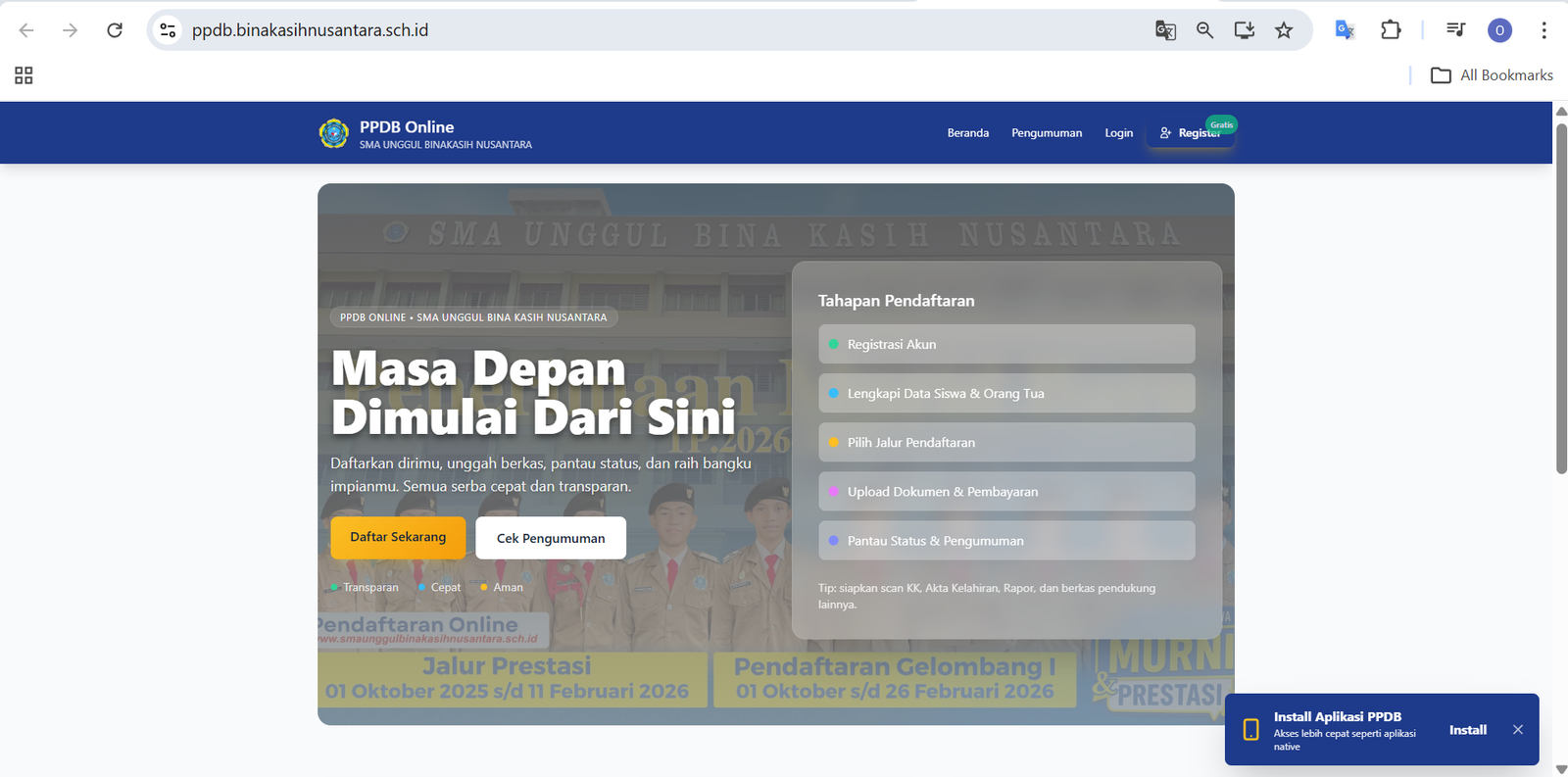This screenshot has height=777, width=1568.
Task: Click the Register button in the header
Action: coord(1190,133)
